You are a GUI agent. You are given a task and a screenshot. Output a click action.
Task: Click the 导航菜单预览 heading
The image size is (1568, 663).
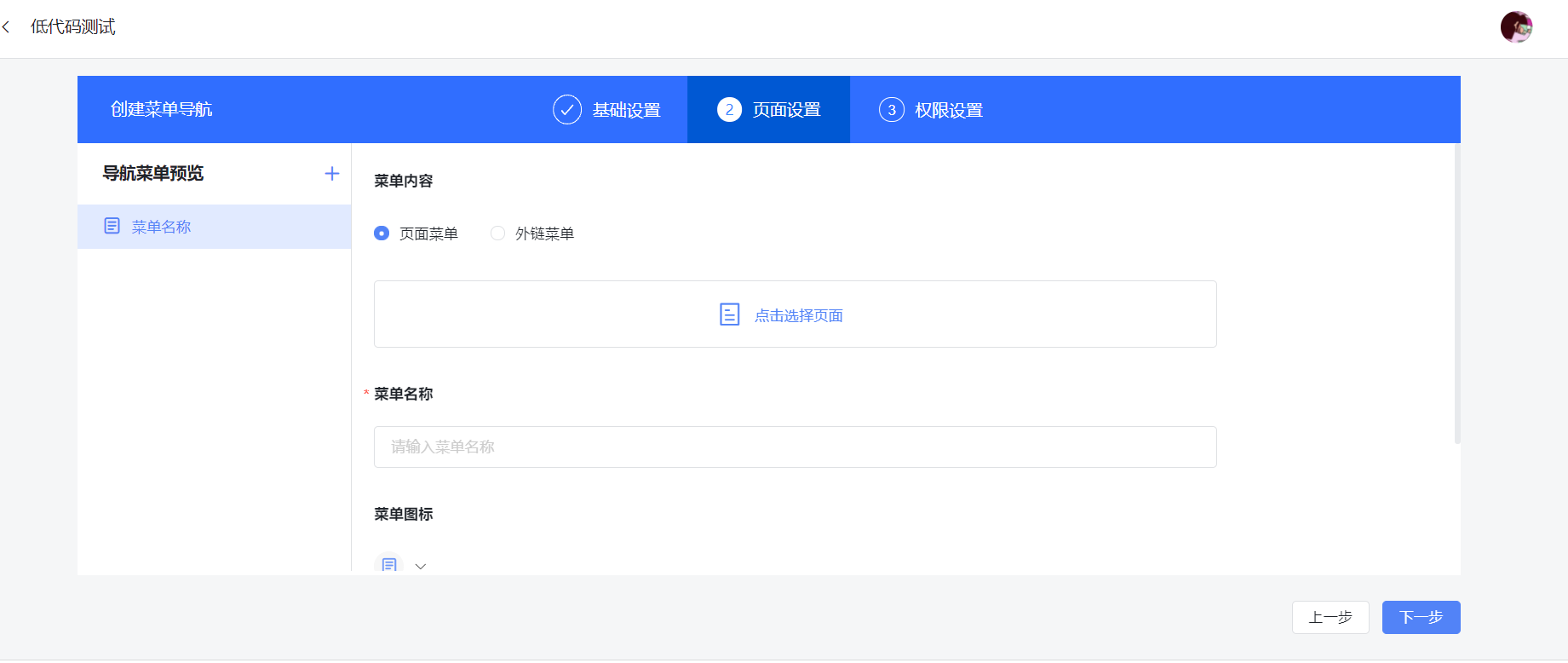153,173
